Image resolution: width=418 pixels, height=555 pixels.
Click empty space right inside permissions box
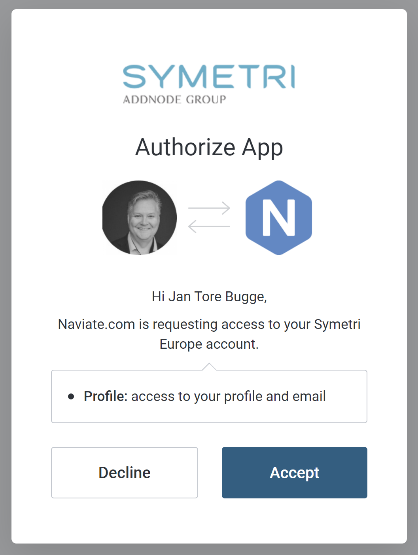(x=346, y=396)
